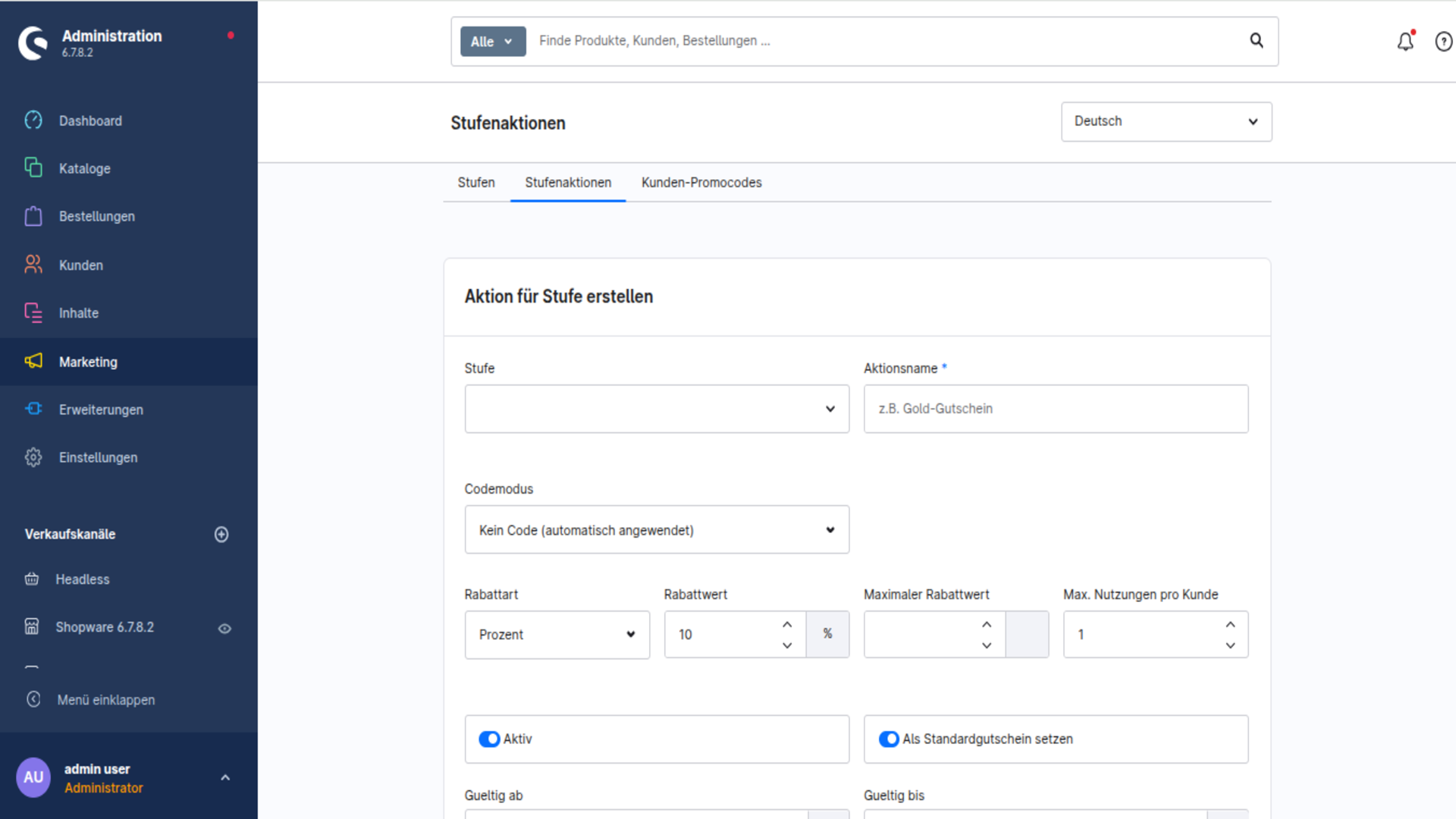1456x819 pixels.
Task: Click the Kunden people icon
Action: (x=33, y=264)
